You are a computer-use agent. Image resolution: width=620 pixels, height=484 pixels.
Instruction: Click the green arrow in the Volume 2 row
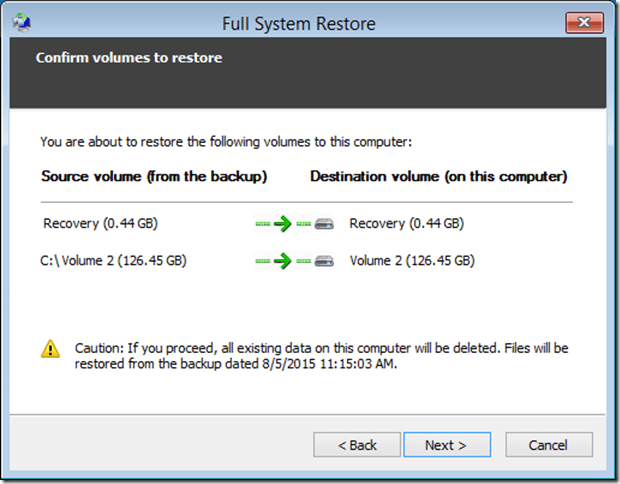click(282, 261)
